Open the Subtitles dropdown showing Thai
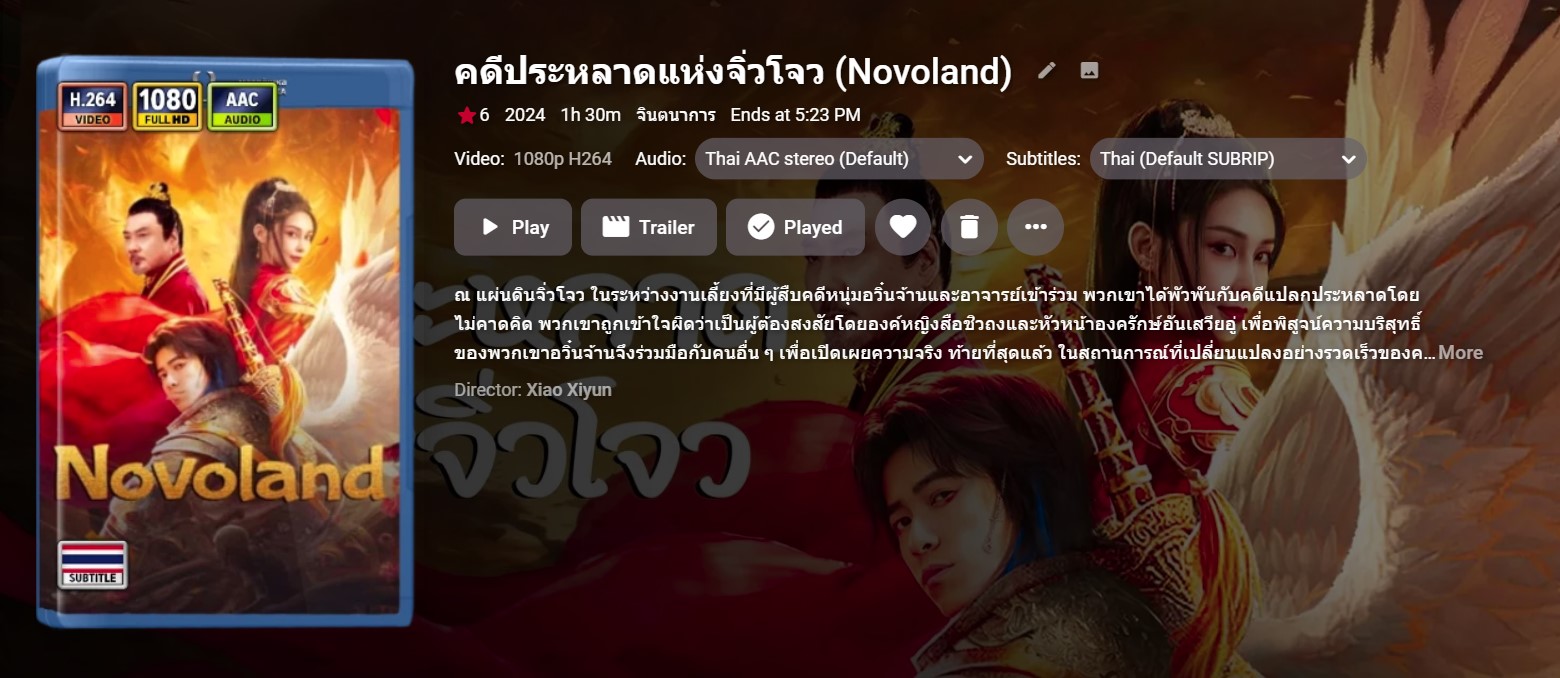This screenshot has height=678, width=1560. [x=1228, y=159]
